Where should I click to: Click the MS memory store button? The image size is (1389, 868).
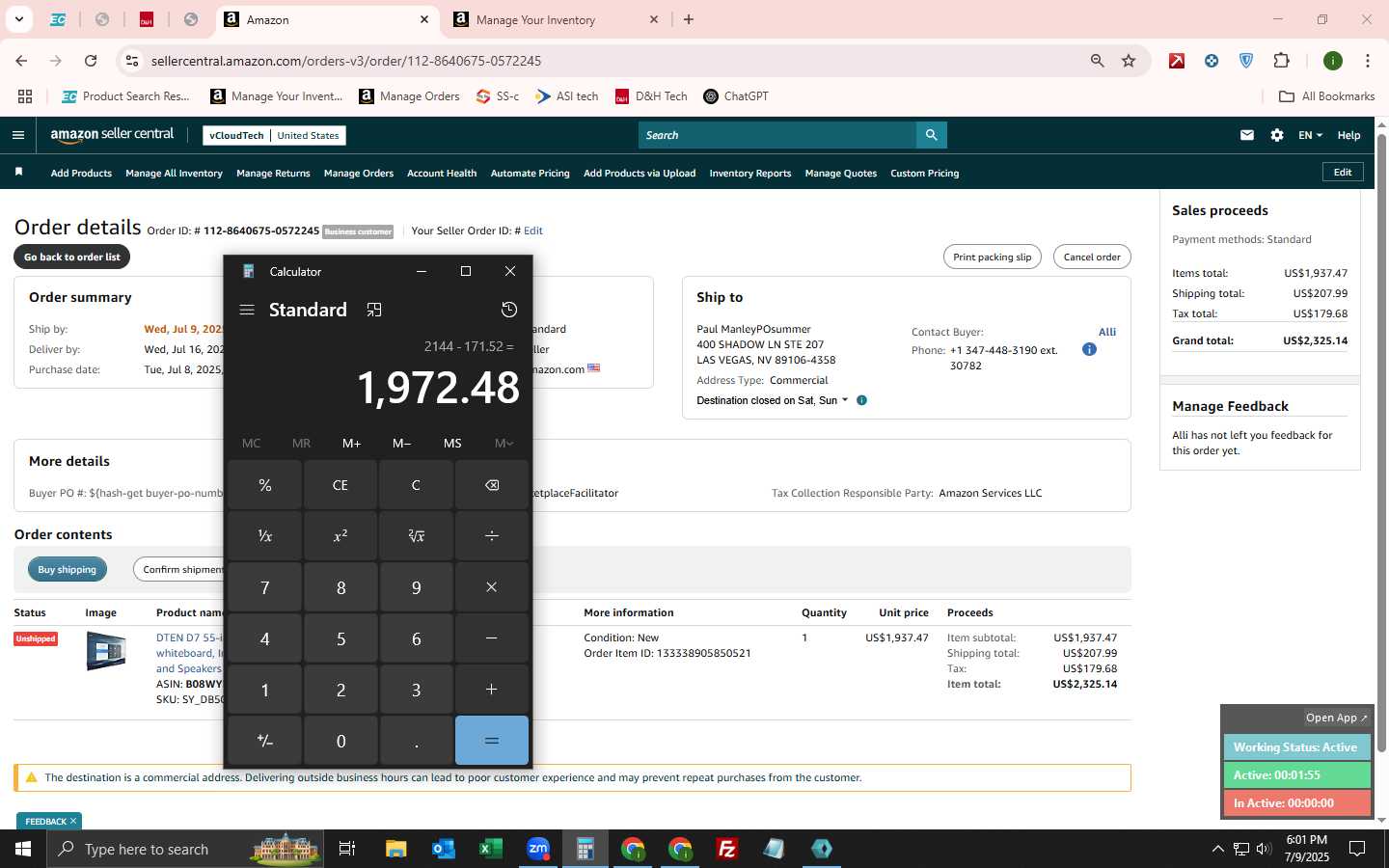(452, 444)
